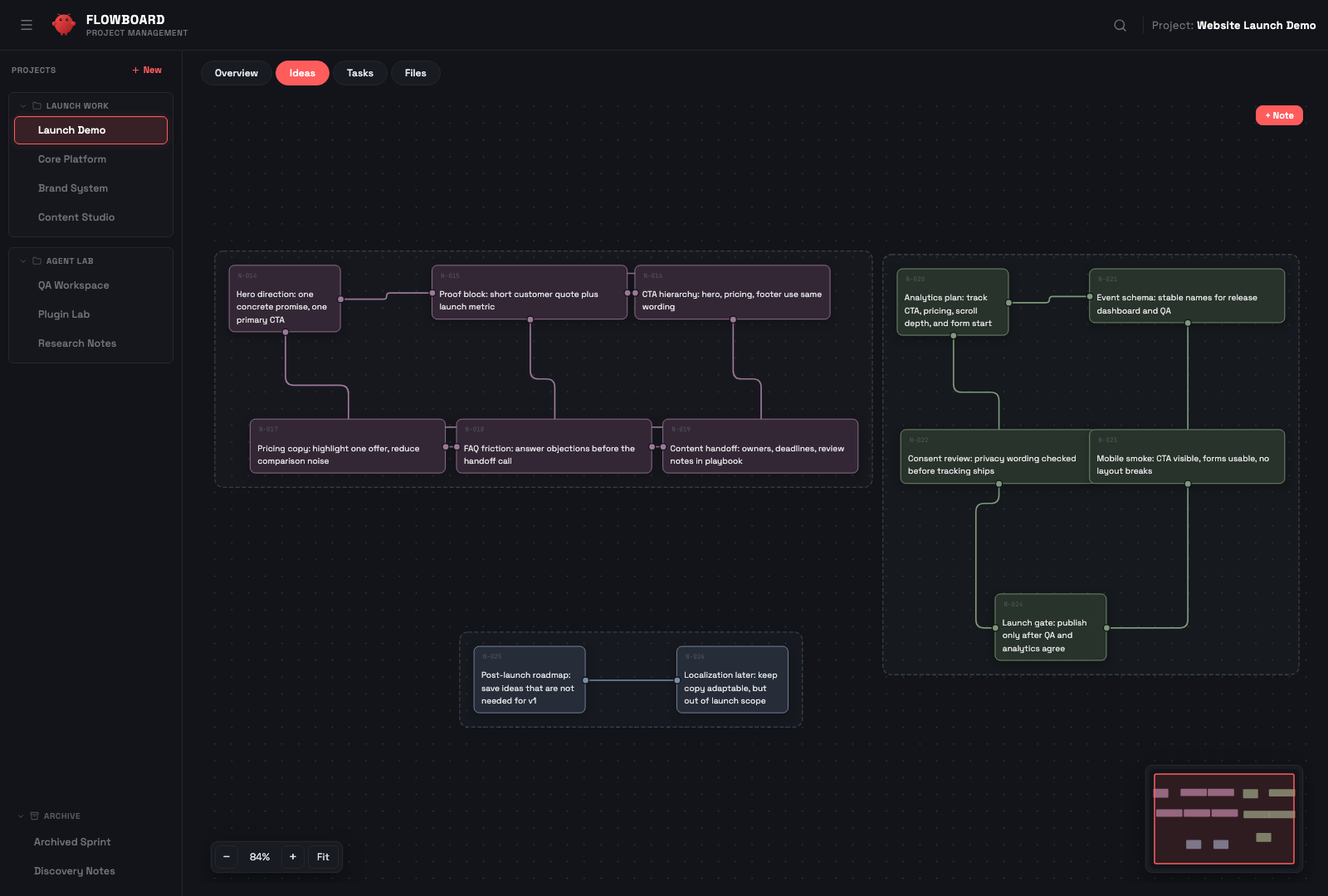This screenshot has width=1328, height=896.
Task: Click the canvas minimap thumbnail
Action: click(1224, 819)
